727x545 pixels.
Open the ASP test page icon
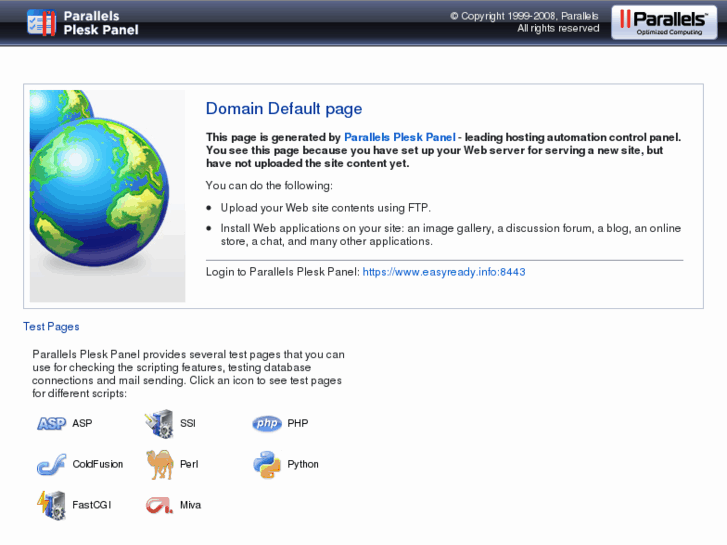tap(51, 423)
